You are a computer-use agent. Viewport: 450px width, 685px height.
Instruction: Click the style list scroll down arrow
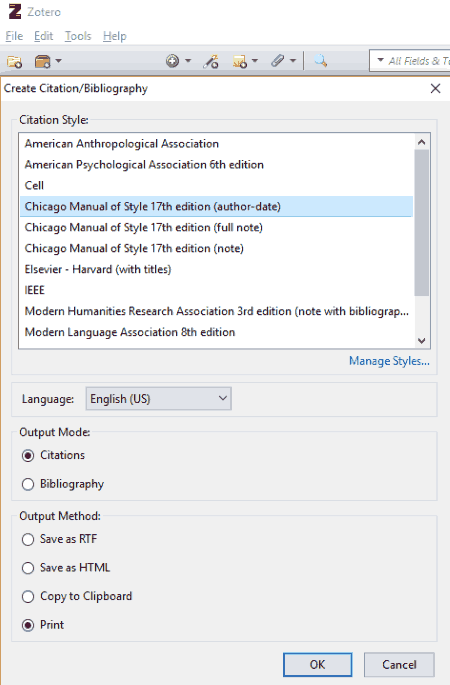(422, 341)
